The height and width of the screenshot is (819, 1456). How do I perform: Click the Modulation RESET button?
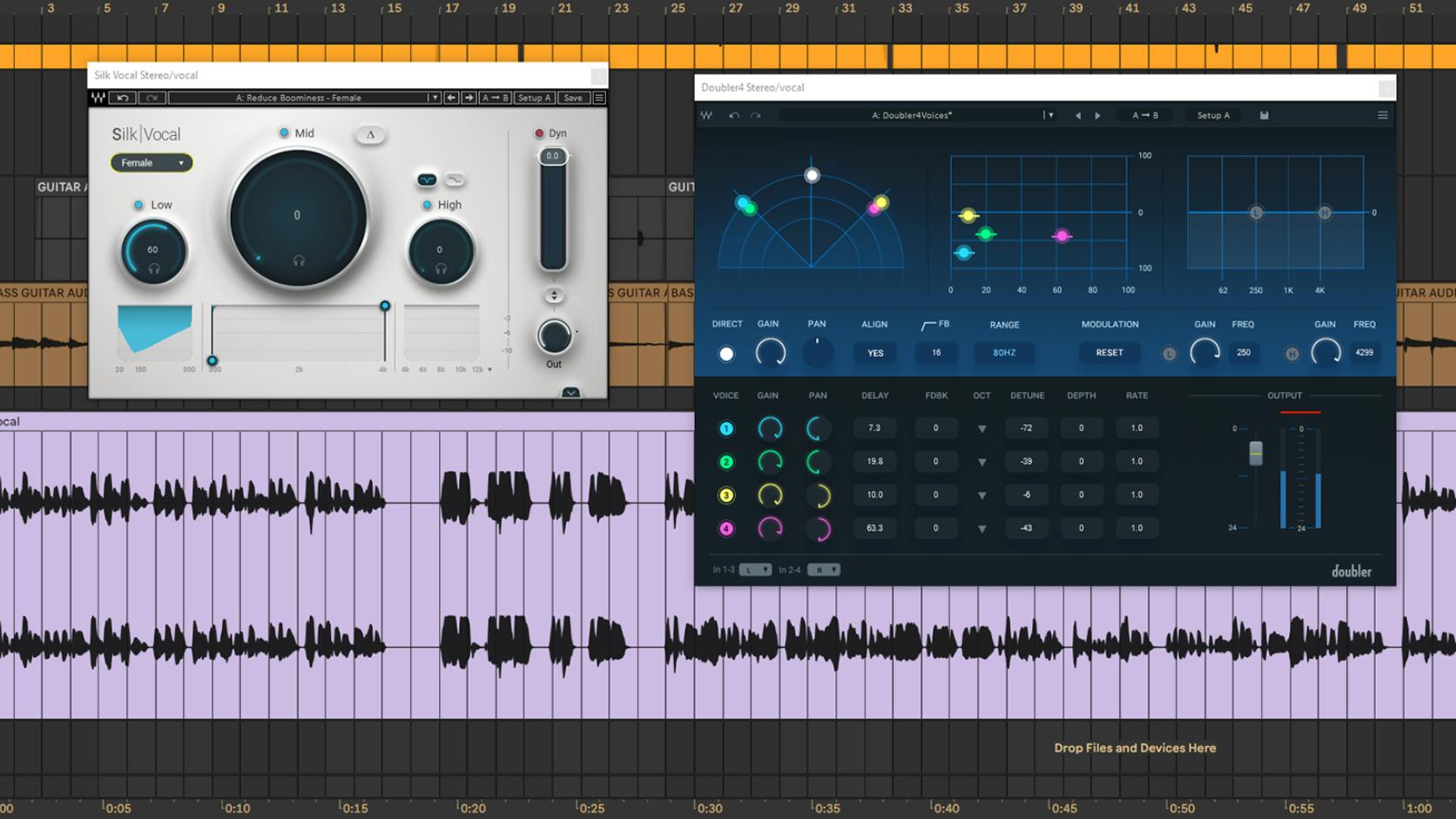point(1109,353)
